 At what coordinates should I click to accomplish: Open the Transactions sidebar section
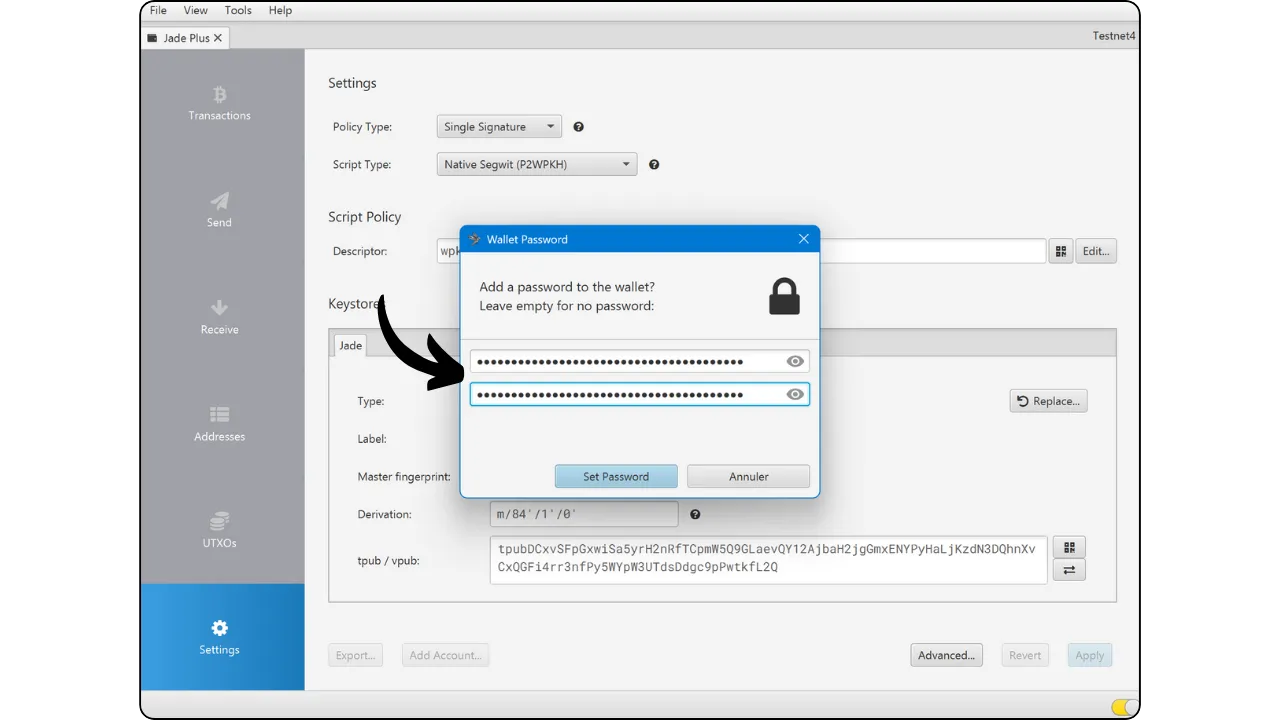[x=219, y=103]
